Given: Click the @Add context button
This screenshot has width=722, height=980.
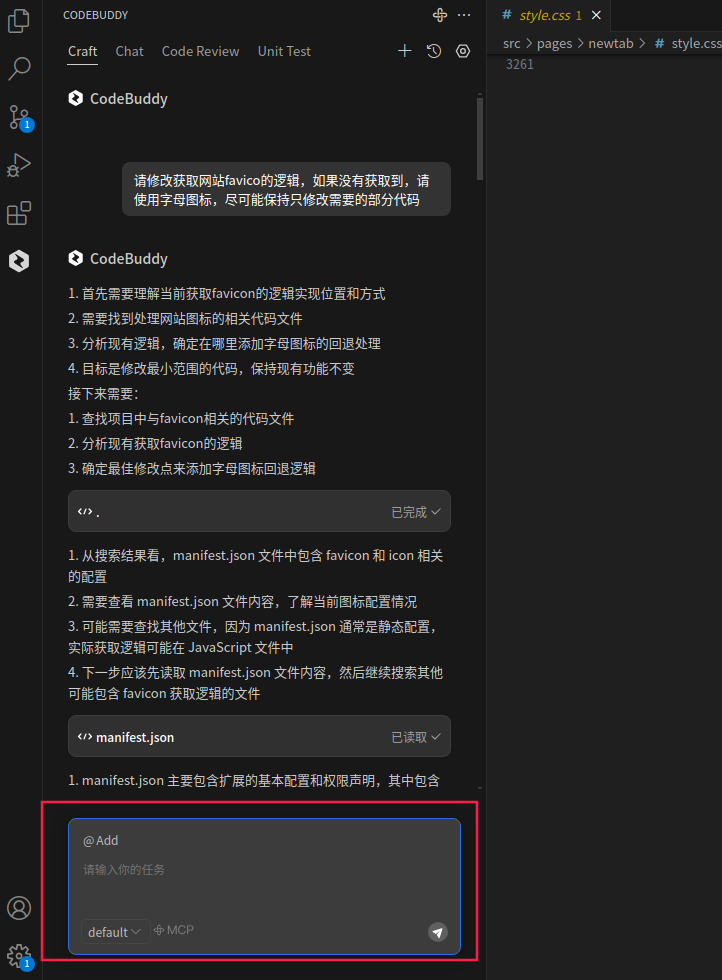Looking at the screenshot, I should pos(101,841).
